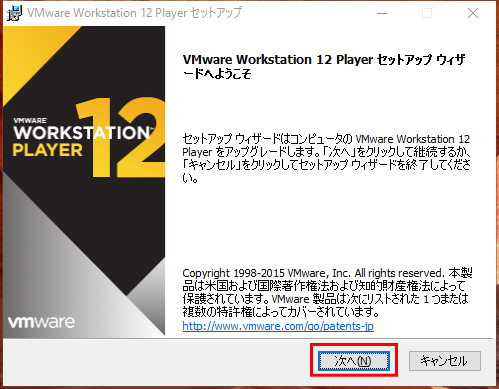Screen dimensions: 499x389
Task: Proceed with the 次へ(N) button
Action: click(x=354, y=361)
